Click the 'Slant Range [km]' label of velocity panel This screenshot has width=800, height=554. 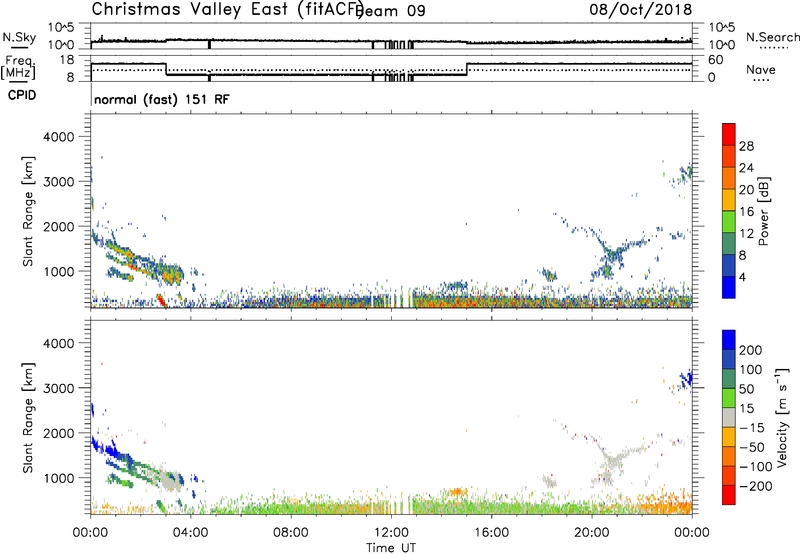tap(28, 418)
